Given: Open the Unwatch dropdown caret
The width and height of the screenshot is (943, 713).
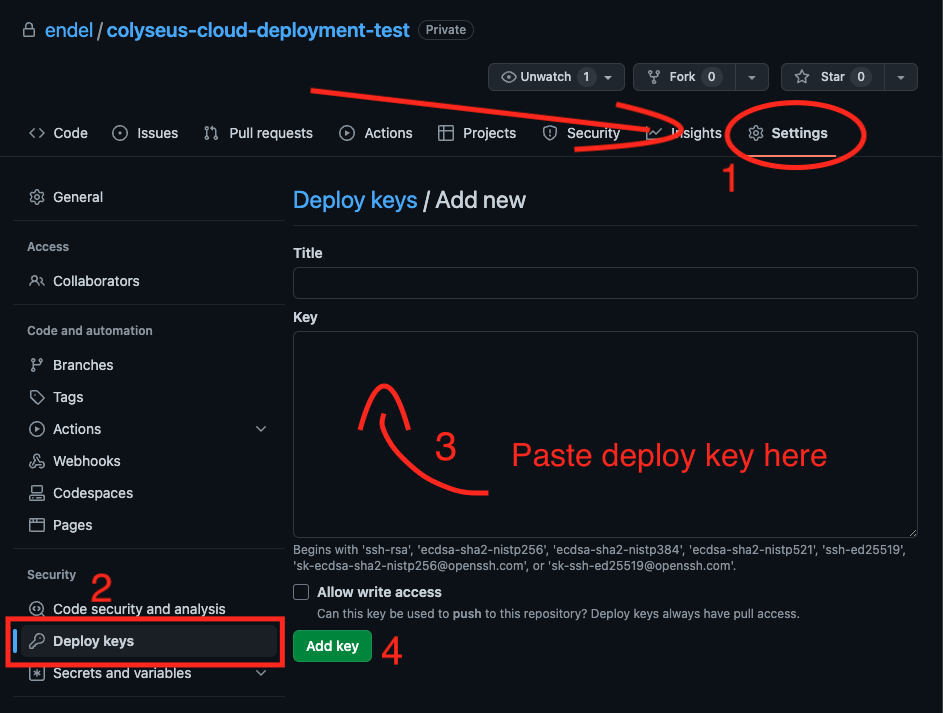Looking at the screenshot, I should tap(609, 77).
